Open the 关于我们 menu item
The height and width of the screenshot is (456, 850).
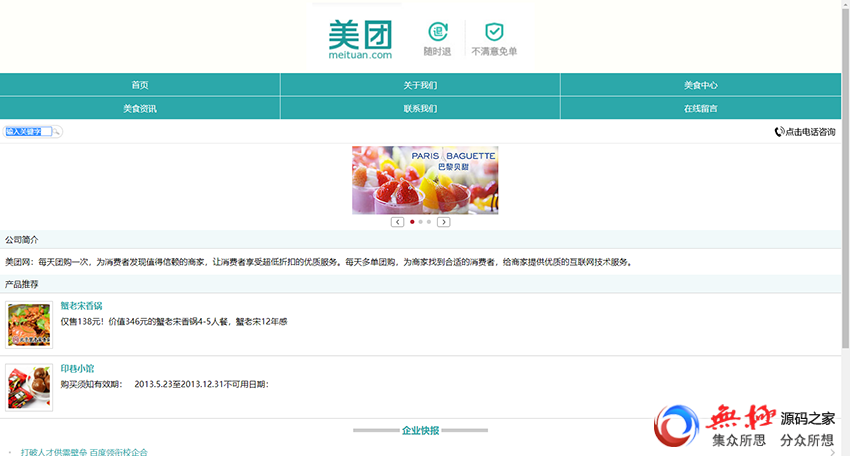tap(420, 85)
